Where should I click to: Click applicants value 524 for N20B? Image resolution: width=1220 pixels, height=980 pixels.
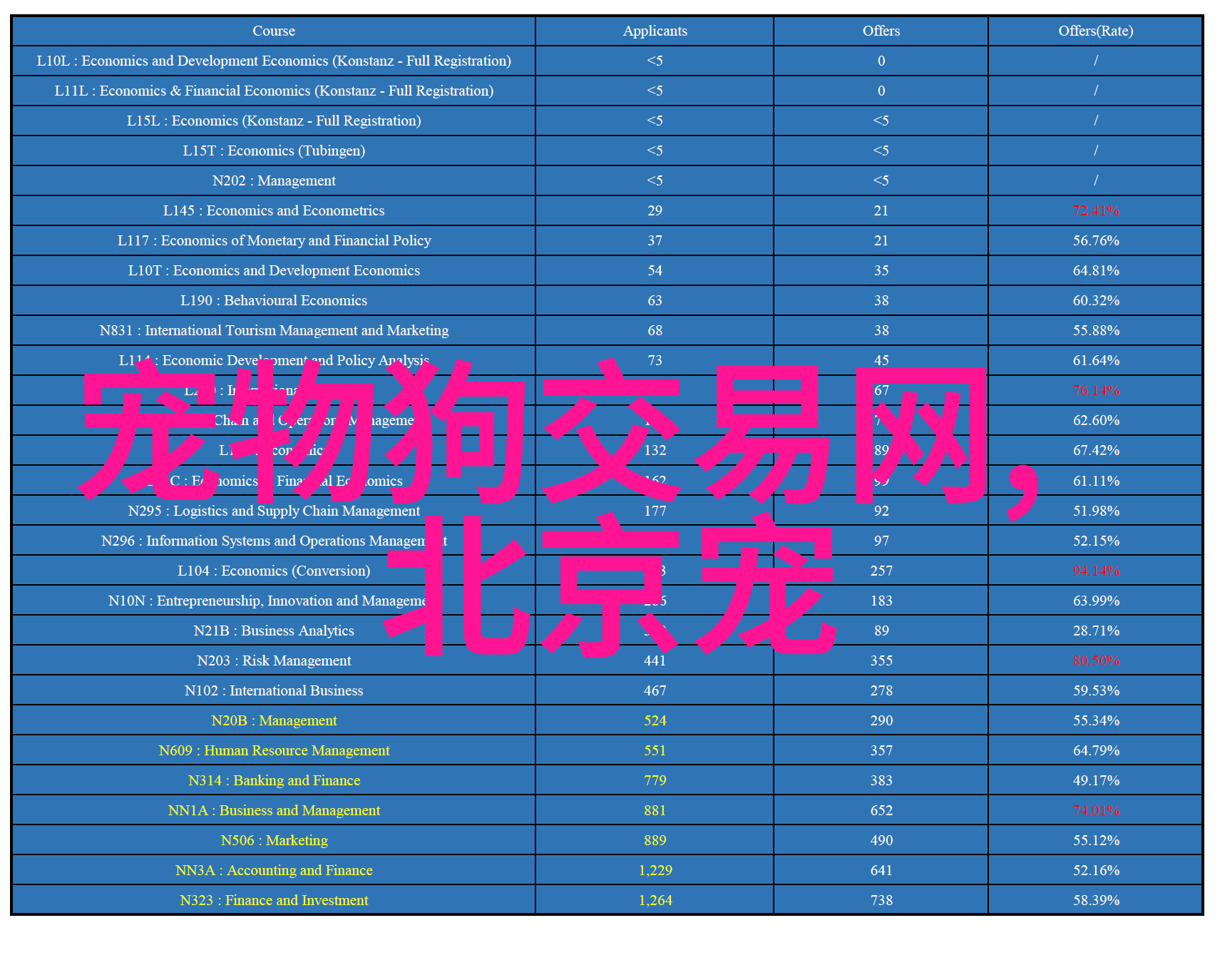(x=655, y=720)
